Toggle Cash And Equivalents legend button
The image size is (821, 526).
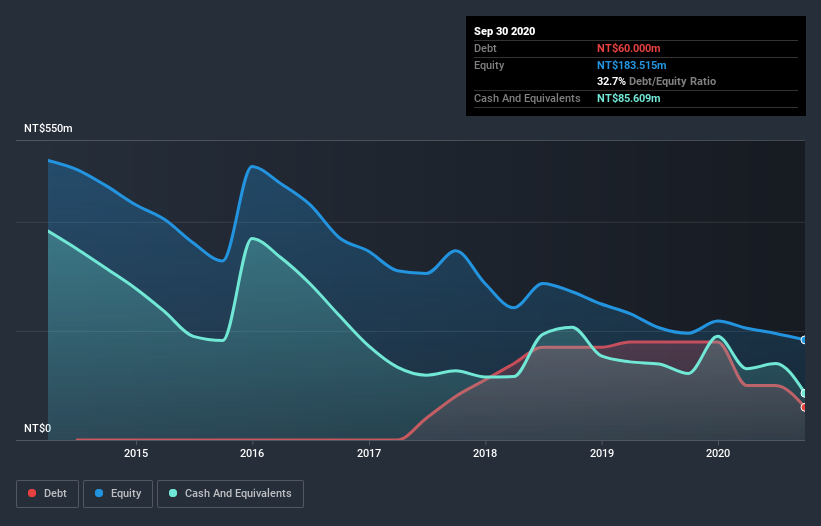[230, 494]
